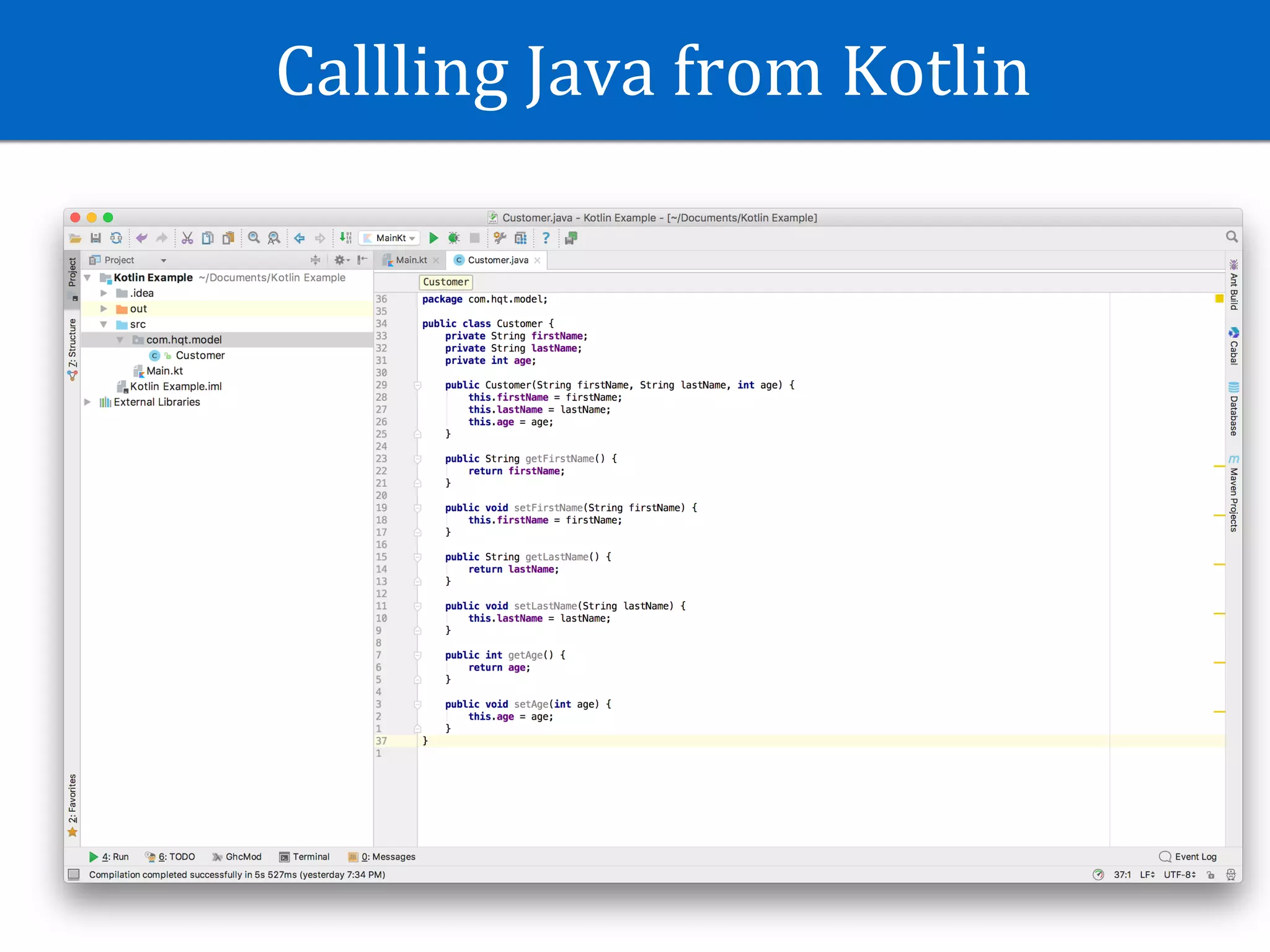
Task: Close the Customer.java tab
Action: (537, 260)
